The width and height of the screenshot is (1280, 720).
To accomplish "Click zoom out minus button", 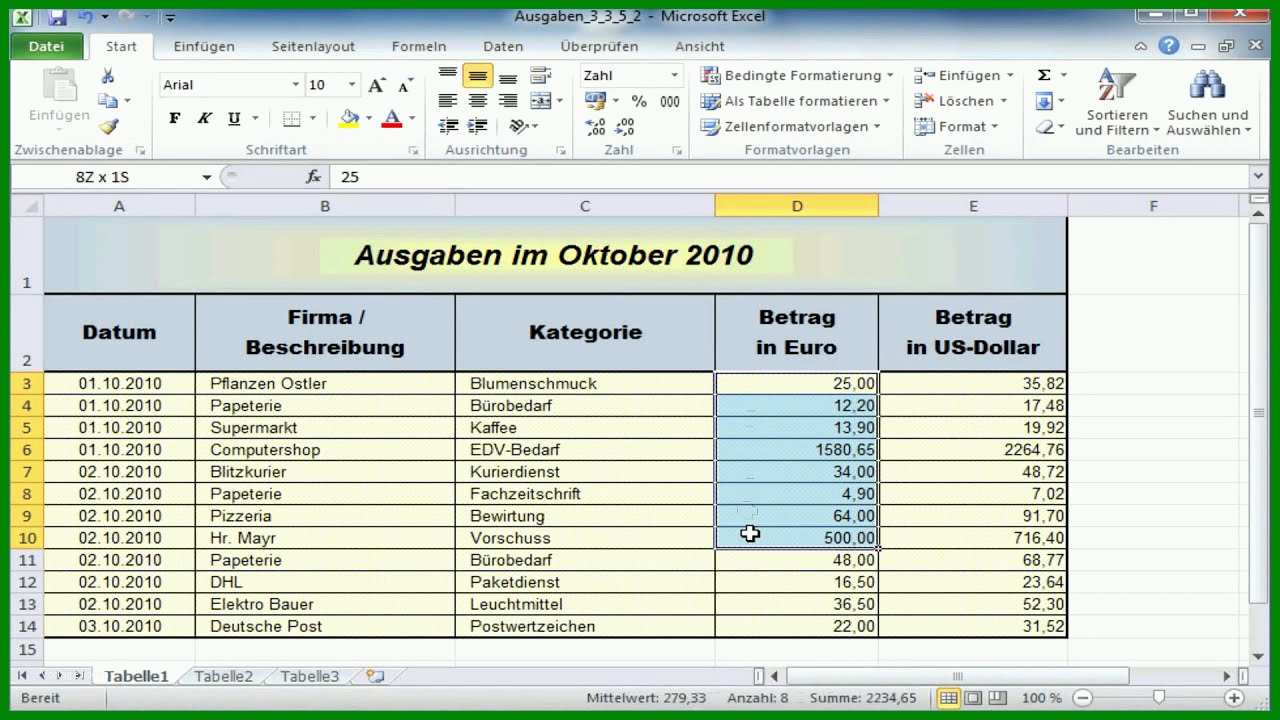I will (1082, 698).
